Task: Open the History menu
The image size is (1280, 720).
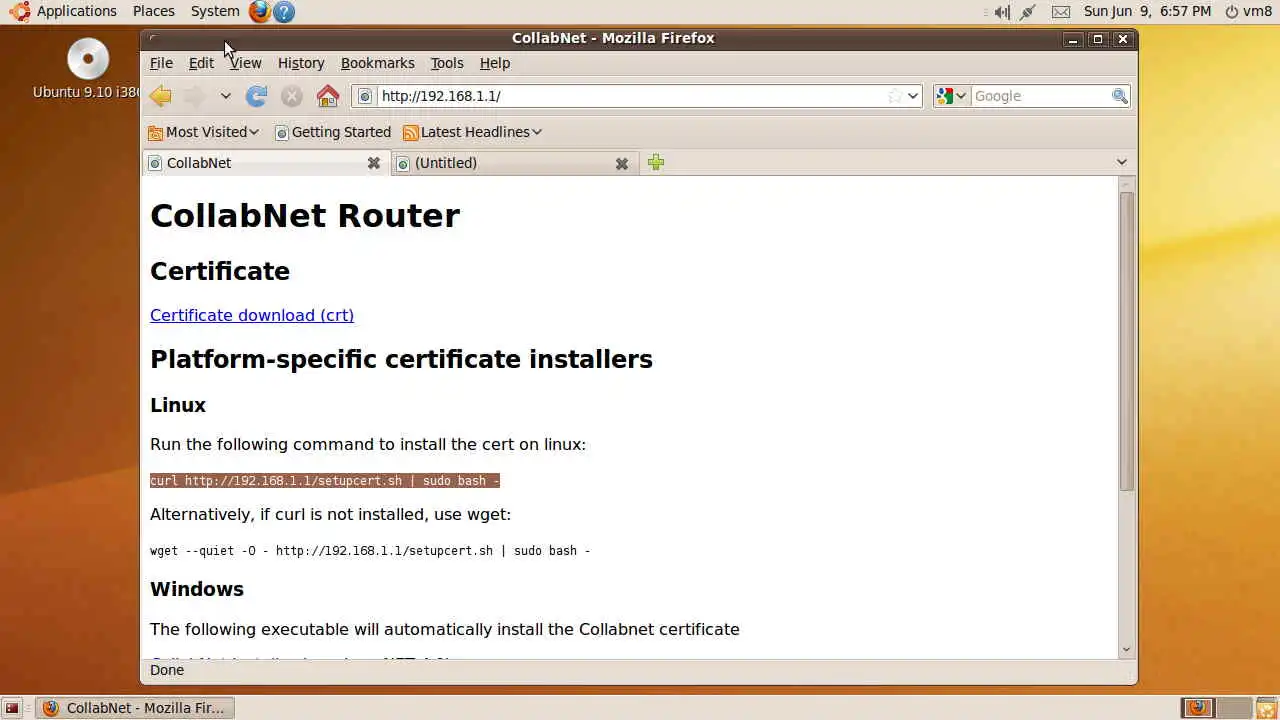Action: 301,63
